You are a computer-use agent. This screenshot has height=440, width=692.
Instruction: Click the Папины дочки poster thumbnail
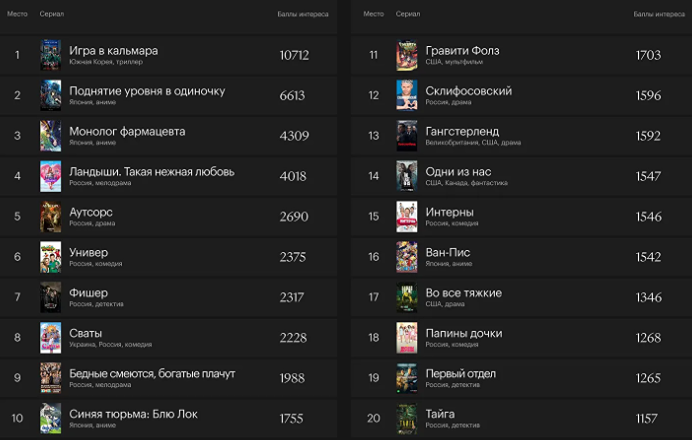coord(406,337)
